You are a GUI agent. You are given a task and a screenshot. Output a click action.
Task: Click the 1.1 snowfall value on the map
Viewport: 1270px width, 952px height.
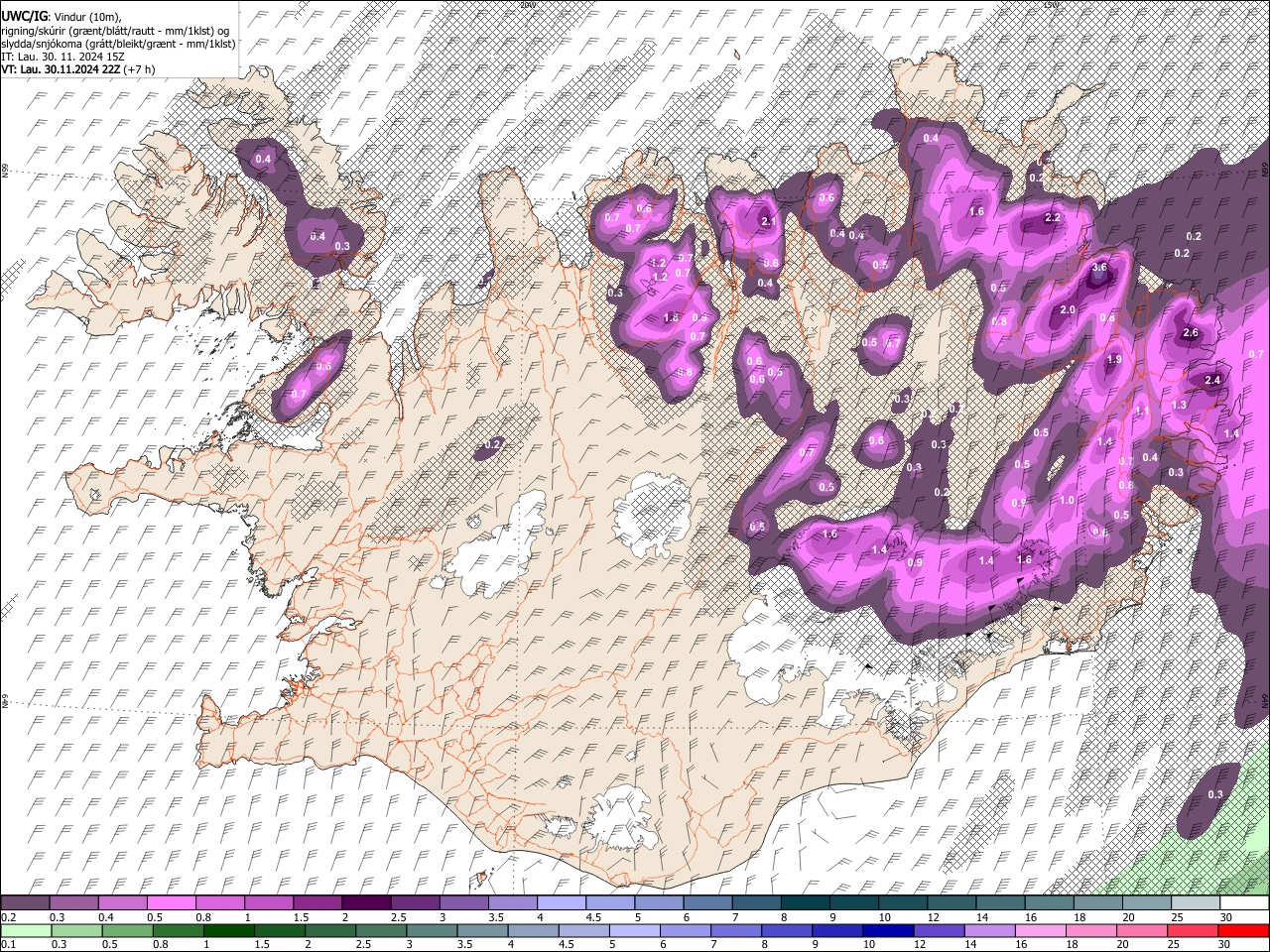[x=1142, y=412]
